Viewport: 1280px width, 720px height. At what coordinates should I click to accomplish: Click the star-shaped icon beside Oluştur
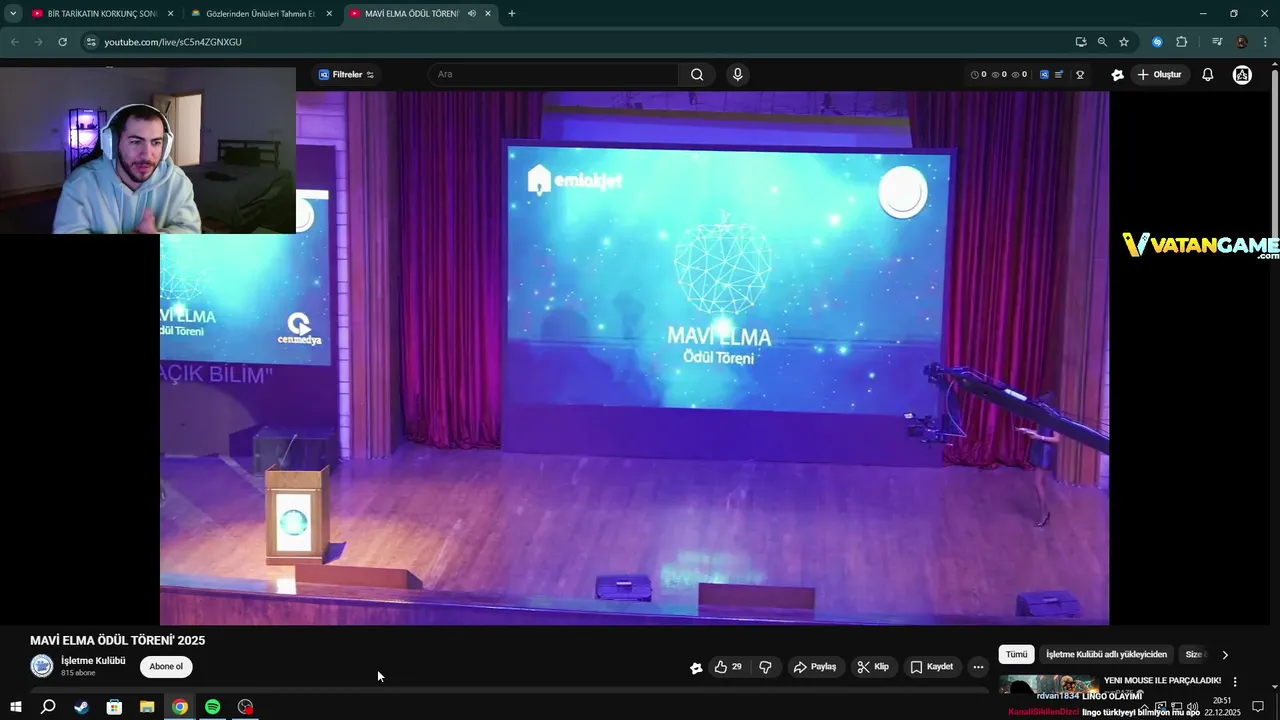click(1118, 75)
